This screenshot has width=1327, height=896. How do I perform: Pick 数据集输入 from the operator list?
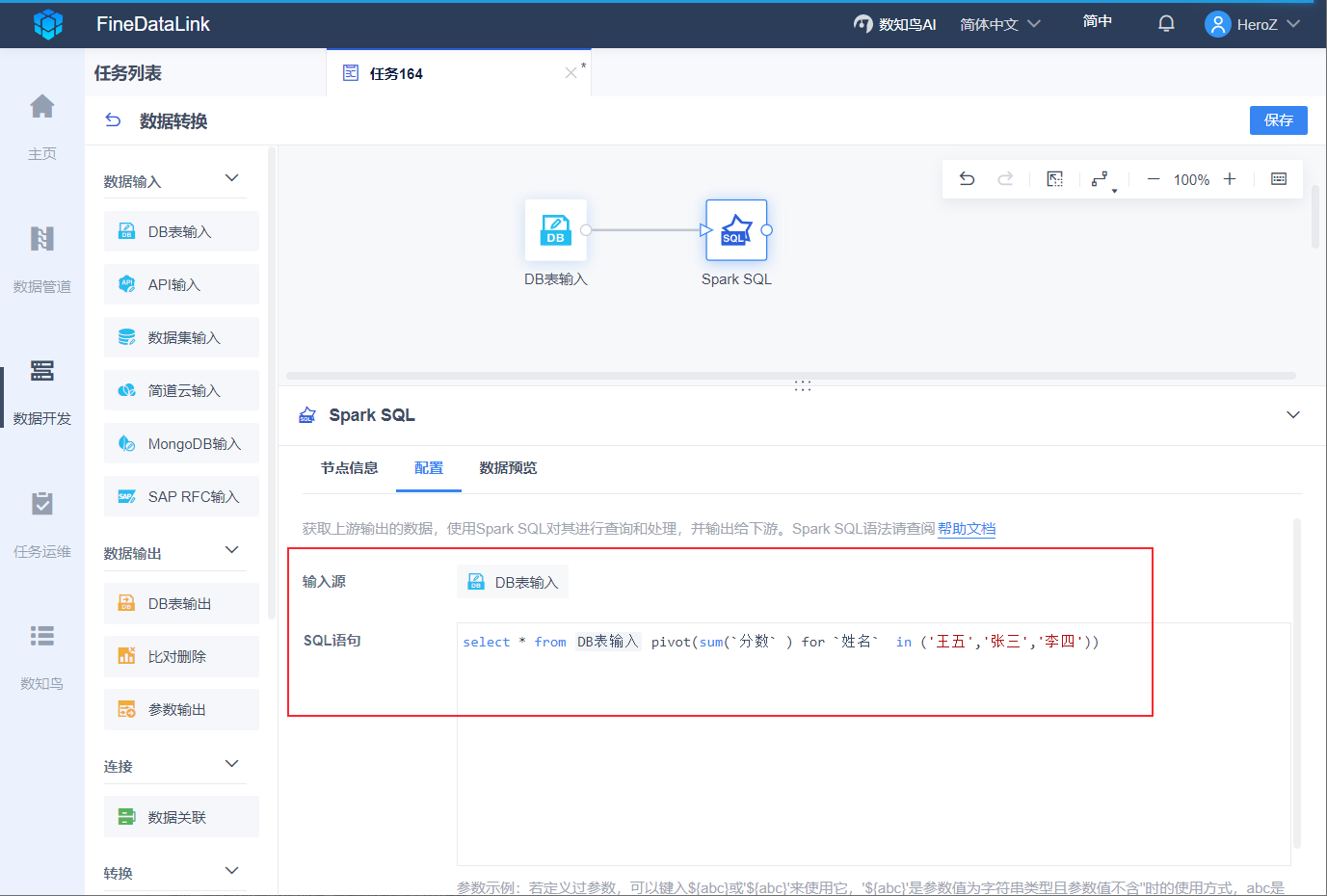(181, 337)
